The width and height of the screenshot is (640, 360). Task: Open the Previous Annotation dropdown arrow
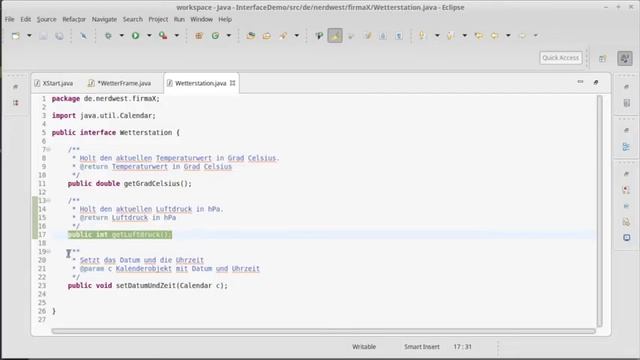click(x=464, y=36)
